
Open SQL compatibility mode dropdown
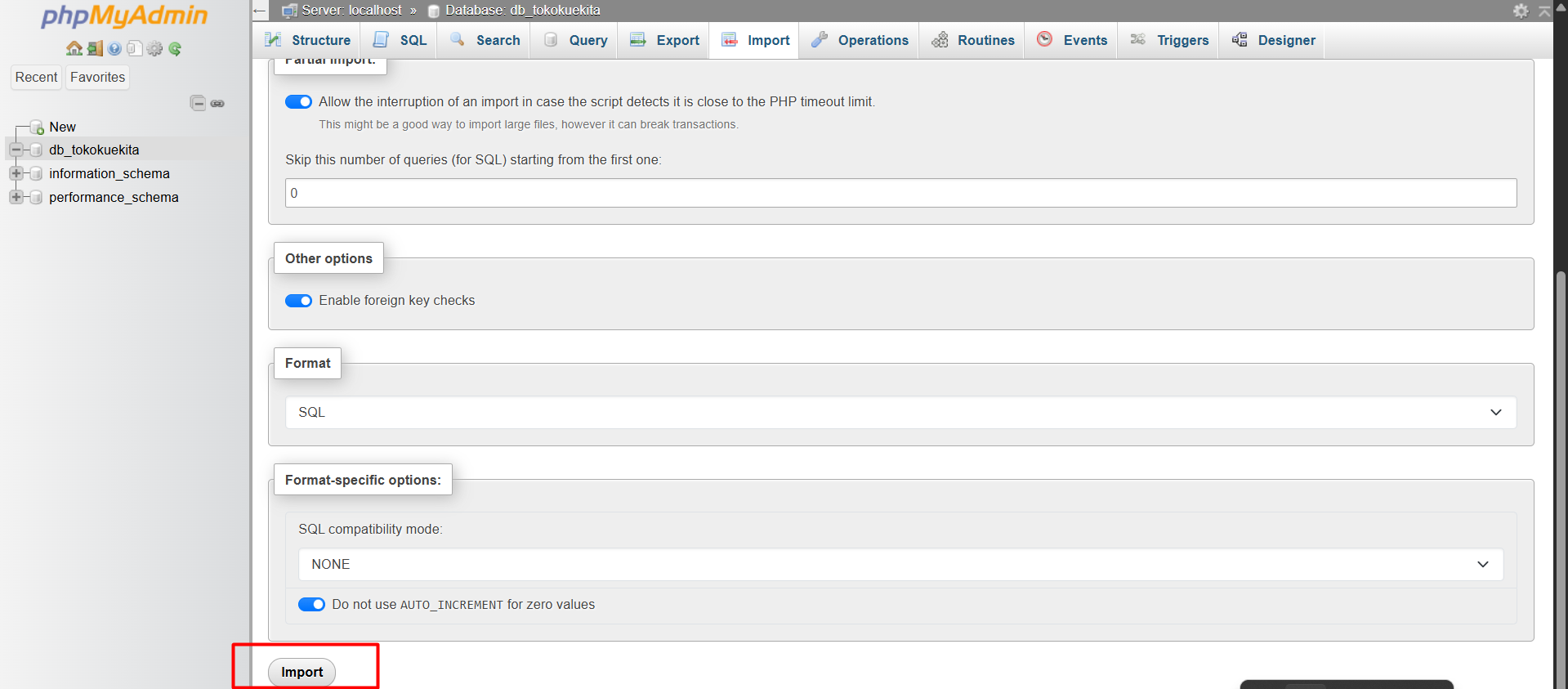pyautogui.click(x=900, y=565)
